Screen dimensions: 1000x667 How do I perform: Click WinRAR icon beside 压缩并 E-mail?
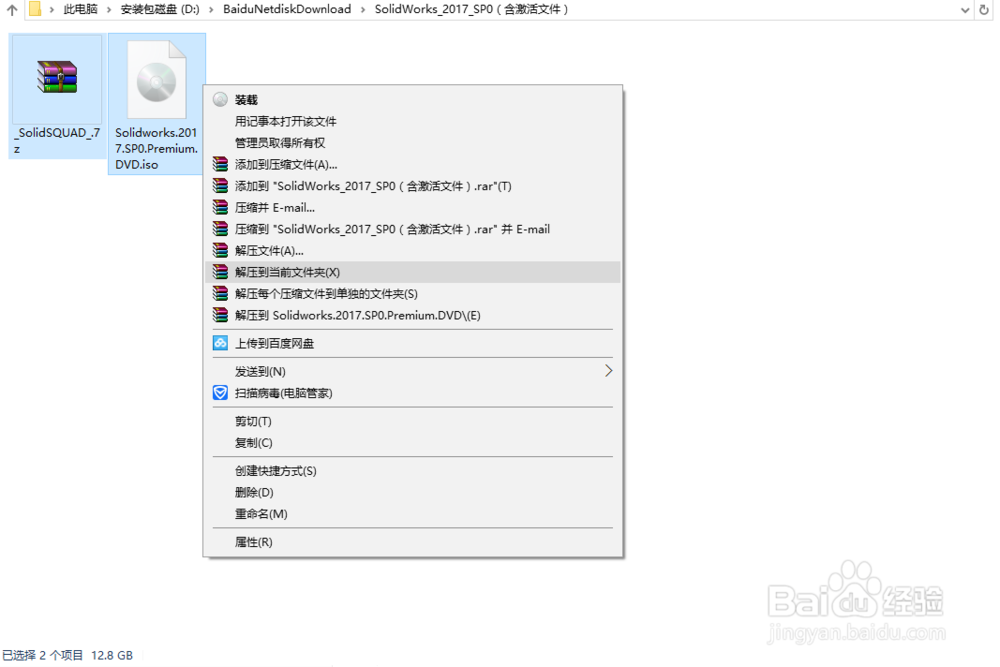[x=220, y=207]
